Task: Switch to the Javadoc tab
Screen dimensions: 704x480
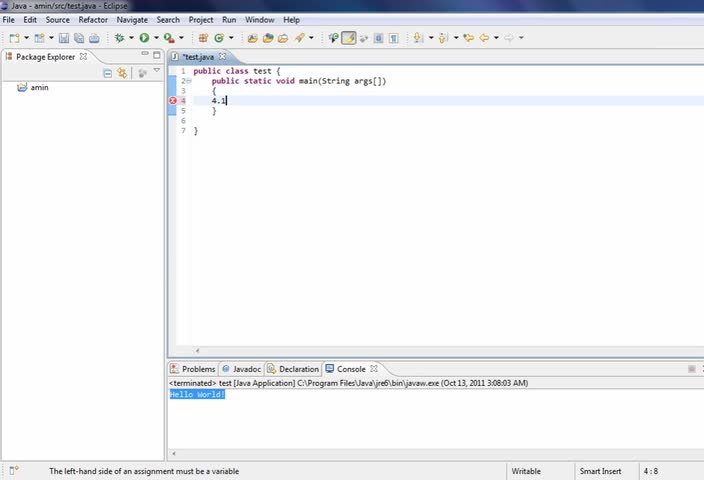Action: coord(242,369)
